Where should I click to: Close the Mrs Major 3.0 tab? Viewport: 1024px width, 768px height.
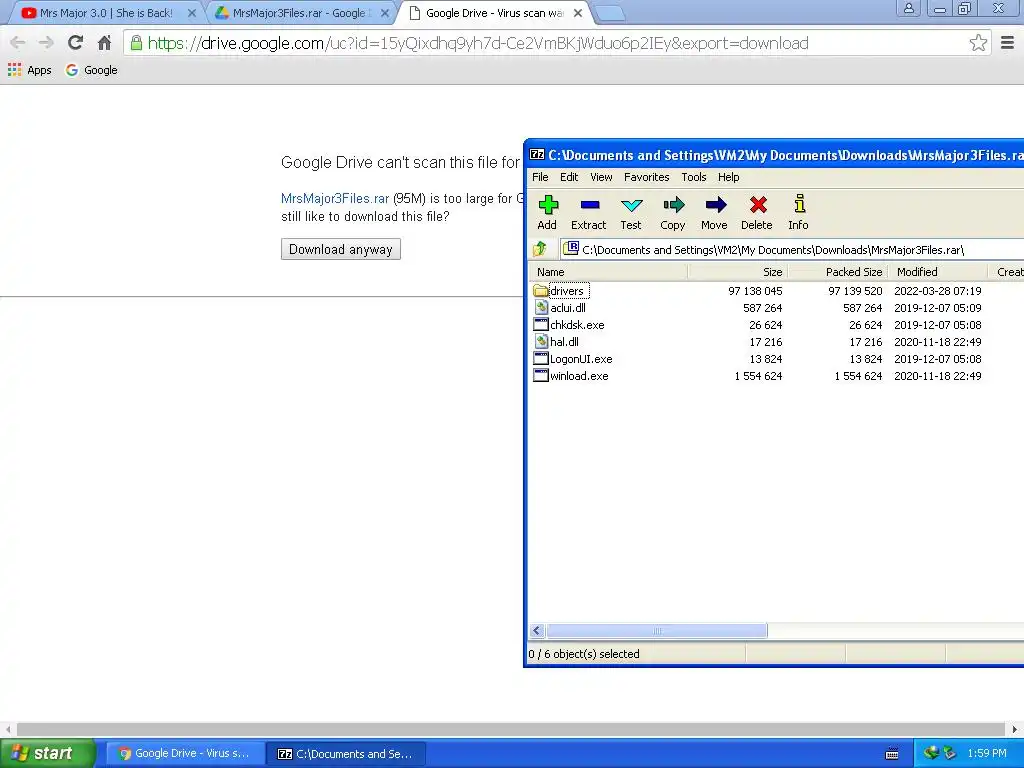click(192, 12)
